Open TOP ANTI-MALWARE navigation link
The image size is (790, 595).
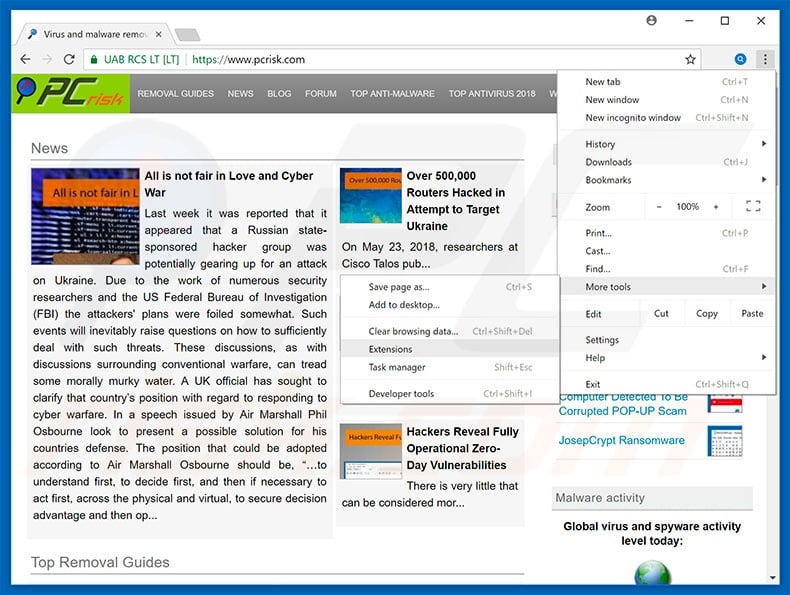[392, 94]
